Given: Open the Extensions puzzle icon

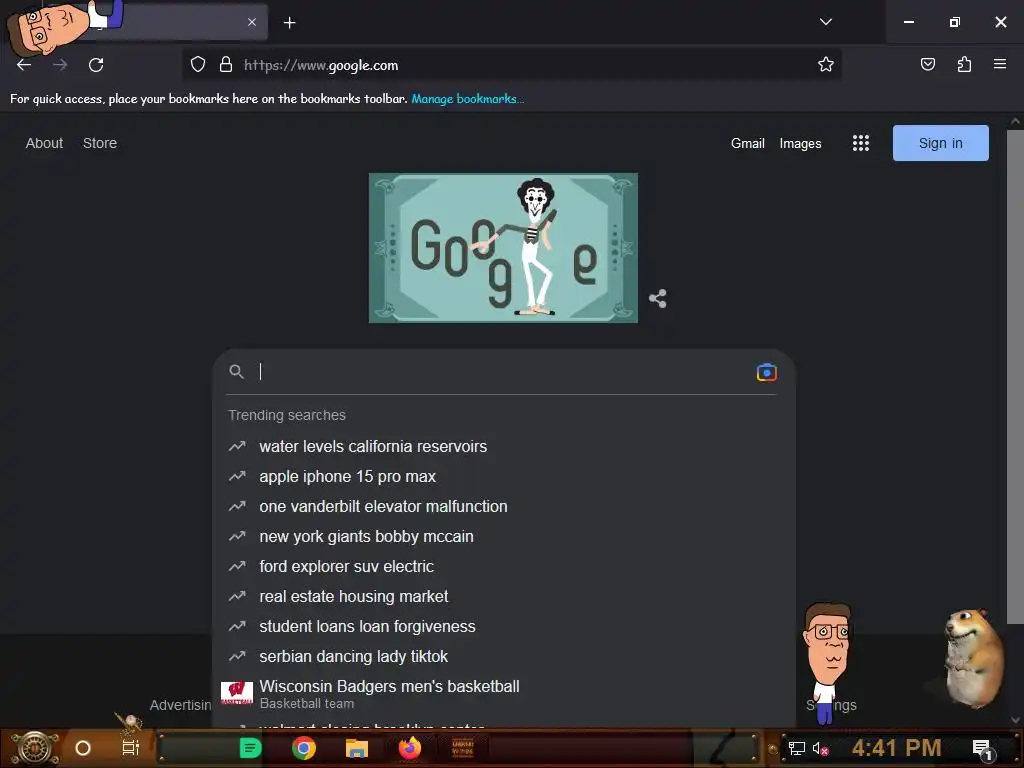Looking at the screenshot, I should pos(964,64).
